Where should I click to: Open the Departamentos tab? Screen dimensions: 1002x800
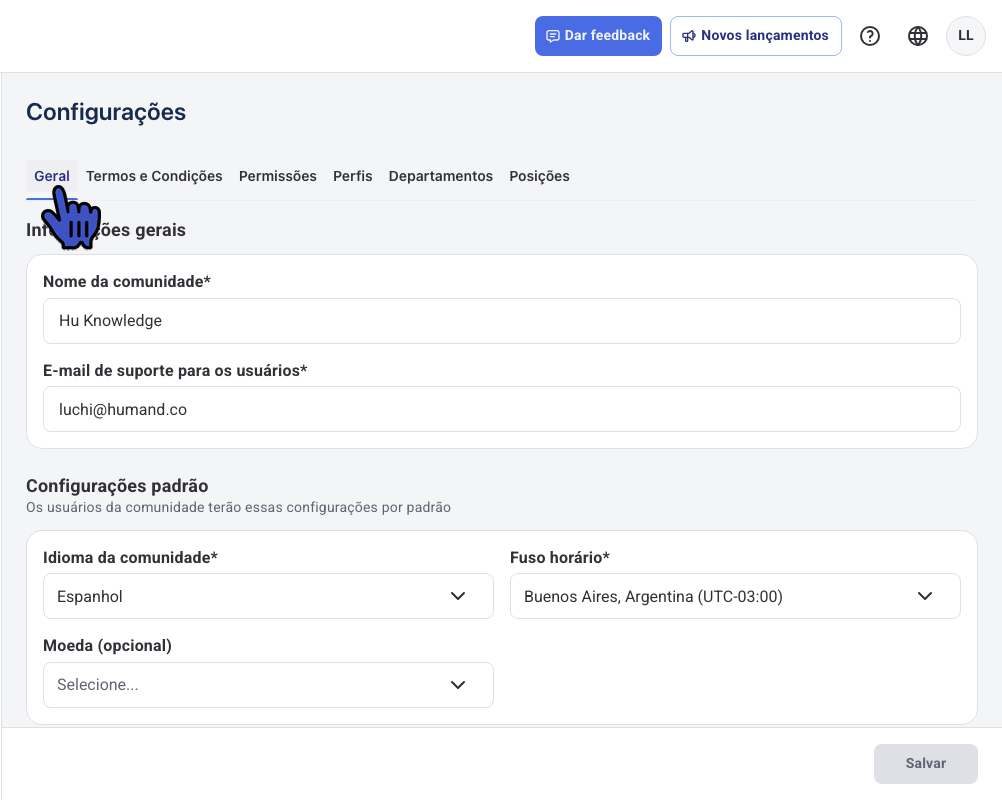point(440,176)
